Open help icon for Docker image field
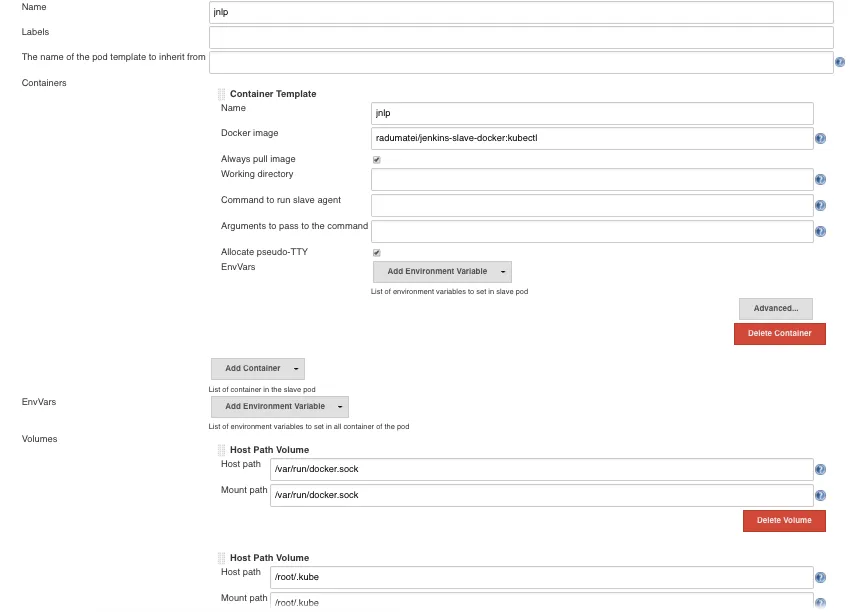 point(820,139)
